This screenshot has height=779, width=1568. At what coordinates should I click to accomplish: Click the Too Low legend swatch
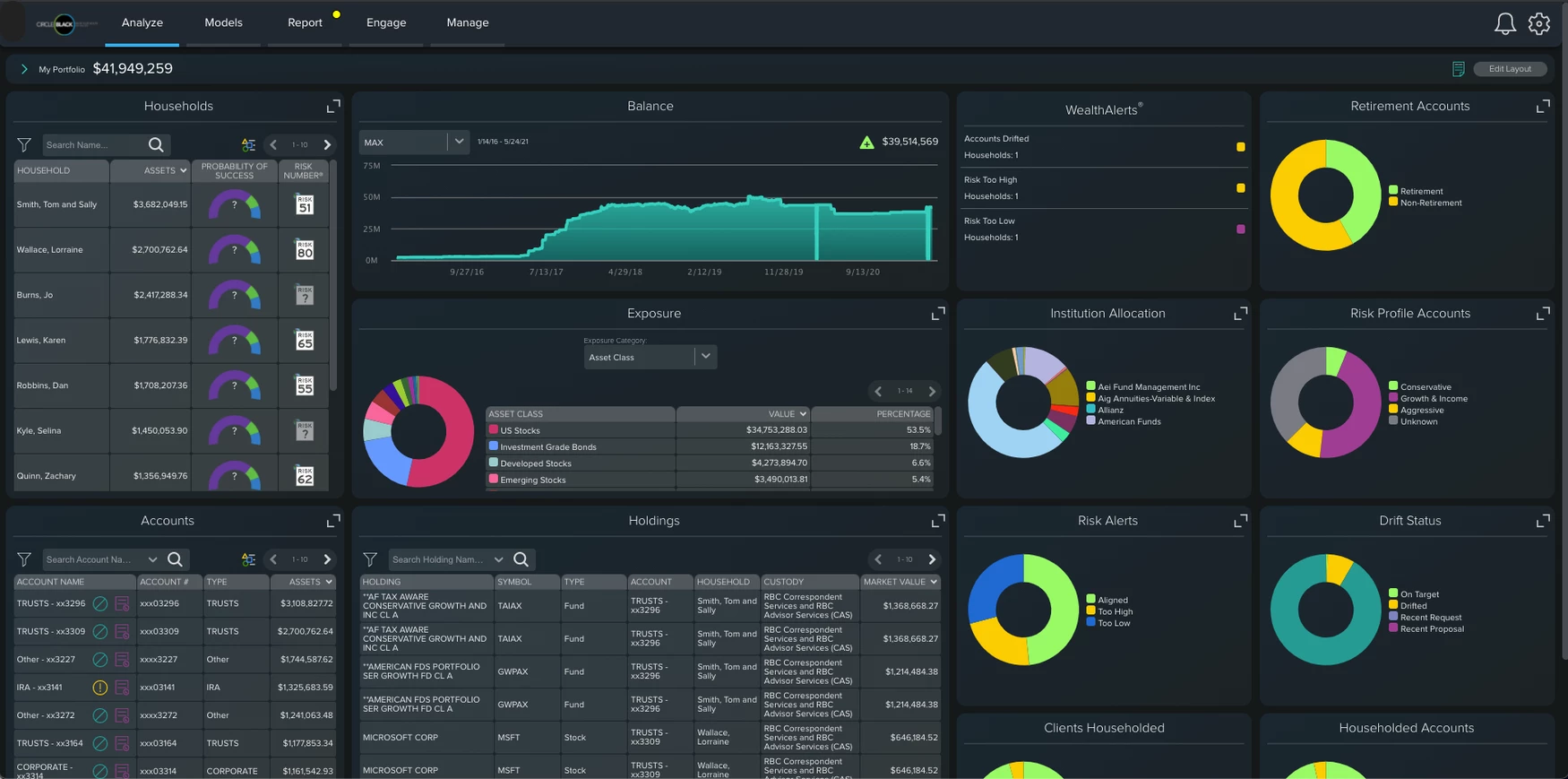tap(1090, 622)
